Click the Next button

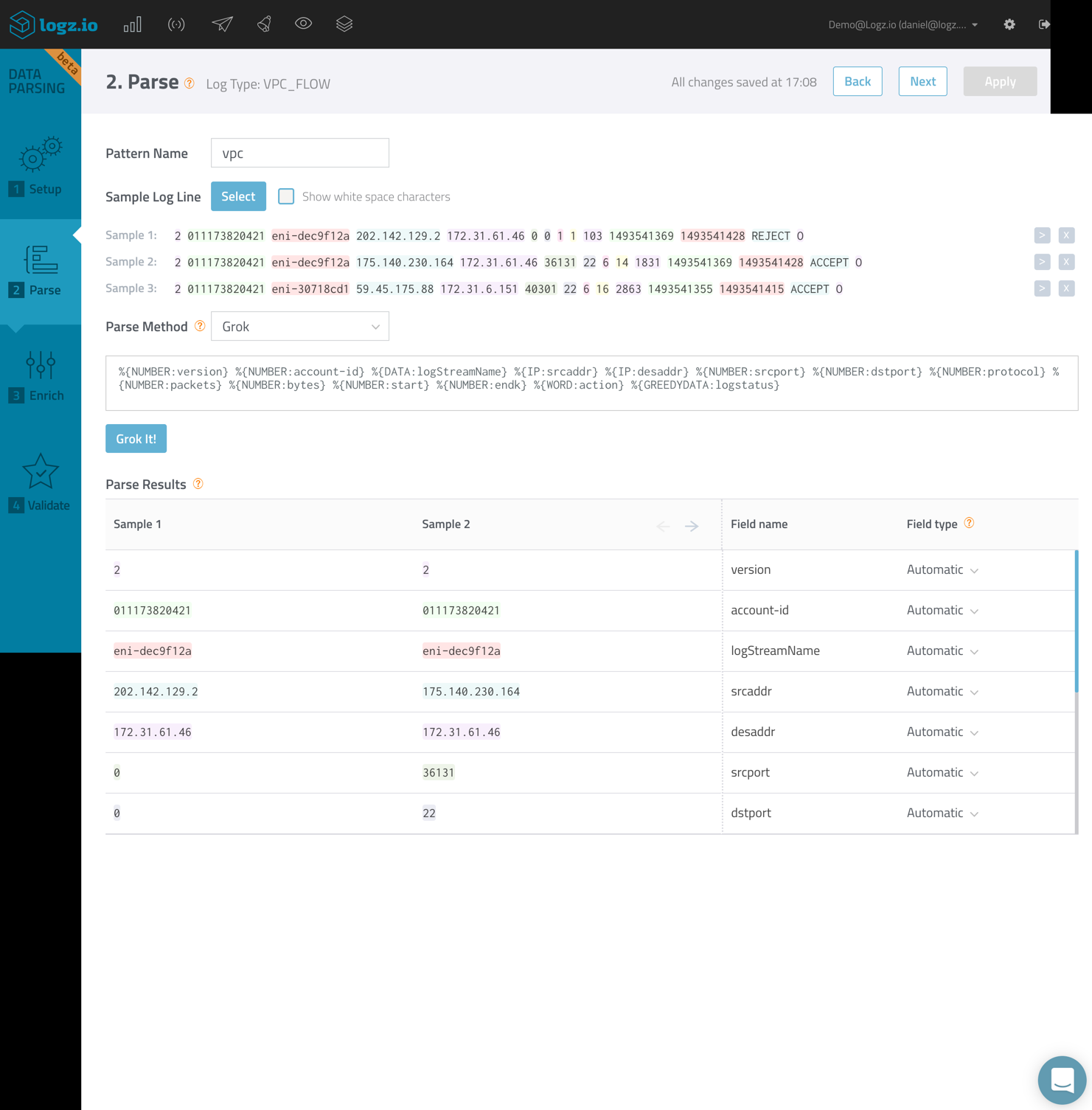pyautogui.click(x=922, y=81)
